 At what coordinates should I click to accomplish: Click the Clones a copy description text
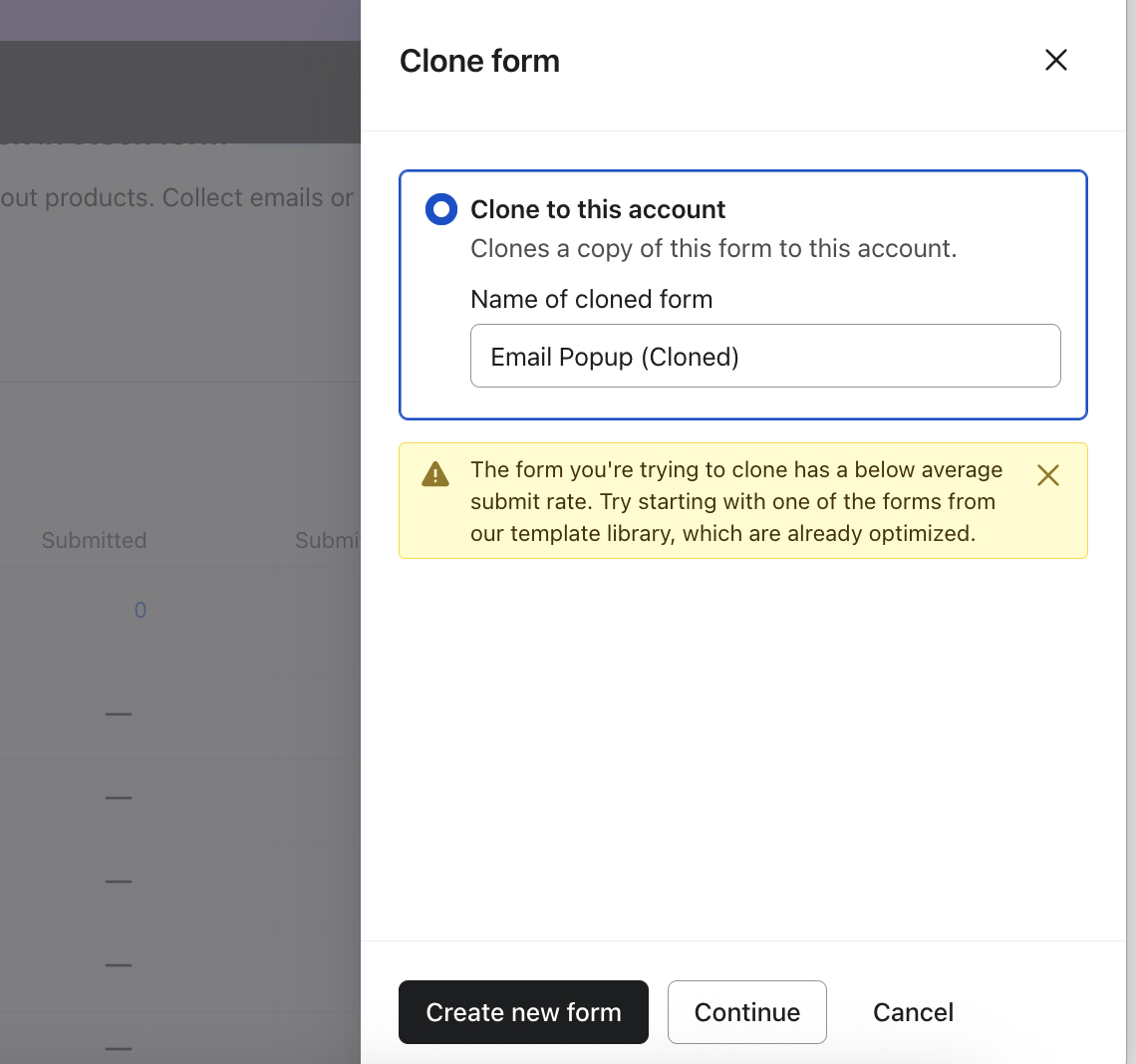coord(713,248)
